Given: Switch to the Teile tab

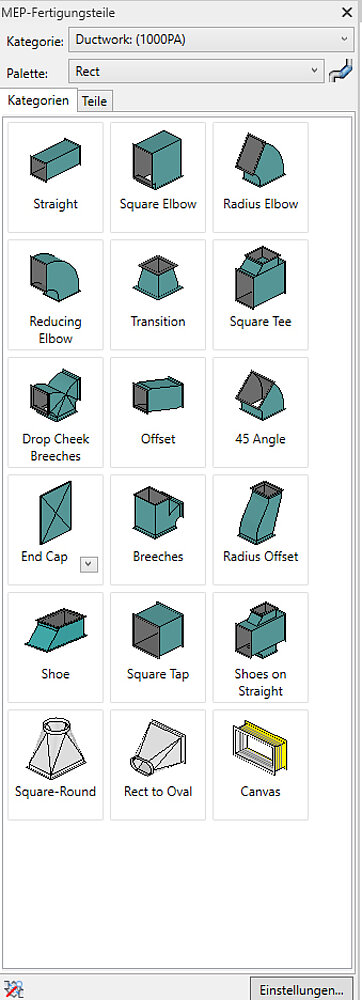Looking at the screenshot, I should 94,101.
